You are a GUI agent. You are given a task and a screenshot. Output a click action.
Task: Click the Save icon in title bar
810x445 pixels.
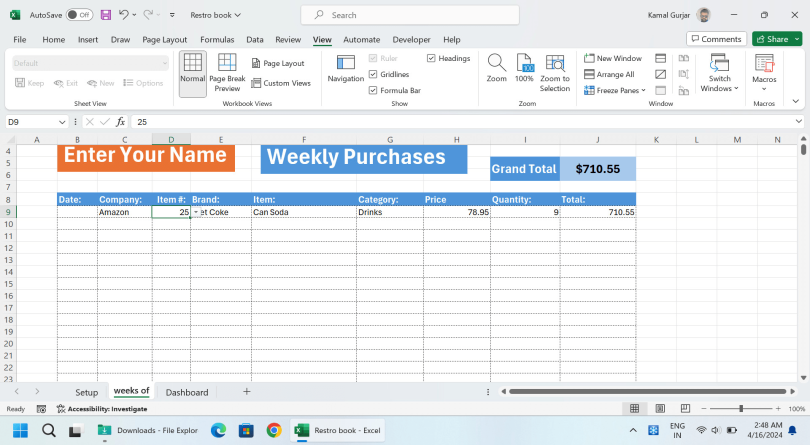click(x=105, y=15)
